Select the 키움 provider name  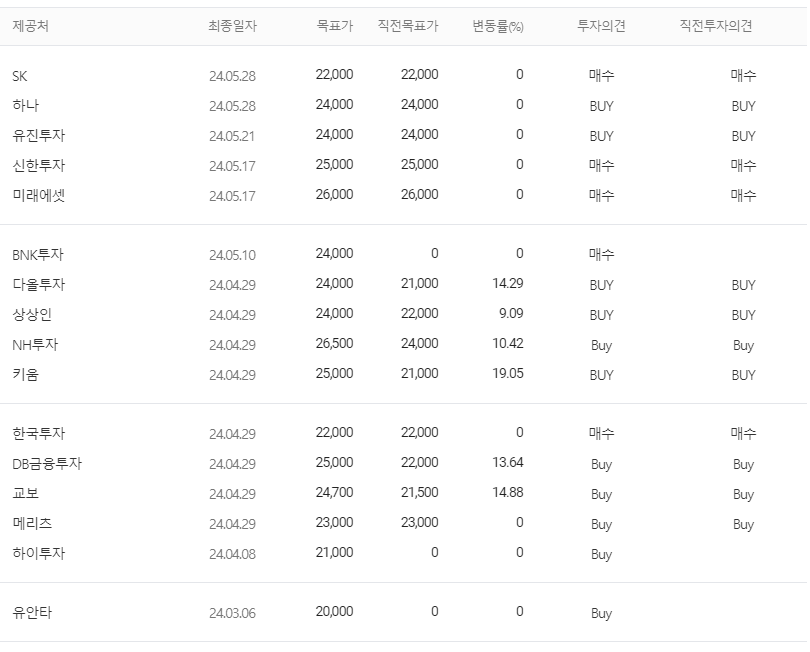coord(26,375)
